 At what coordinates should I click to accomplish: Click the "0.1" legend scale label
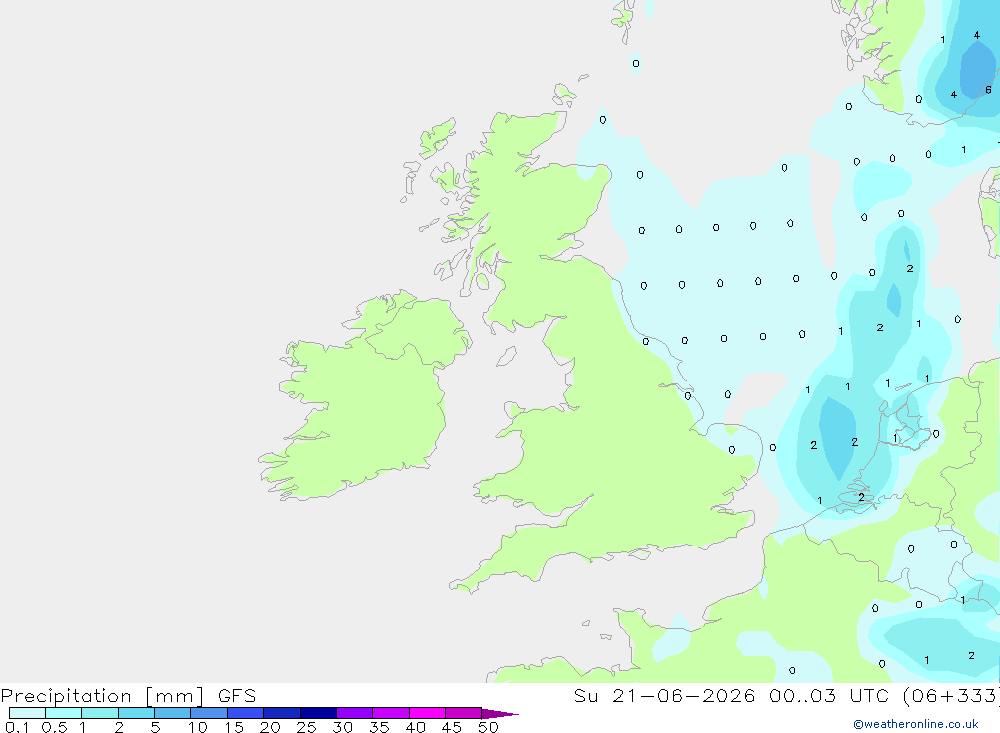point(17,727)
